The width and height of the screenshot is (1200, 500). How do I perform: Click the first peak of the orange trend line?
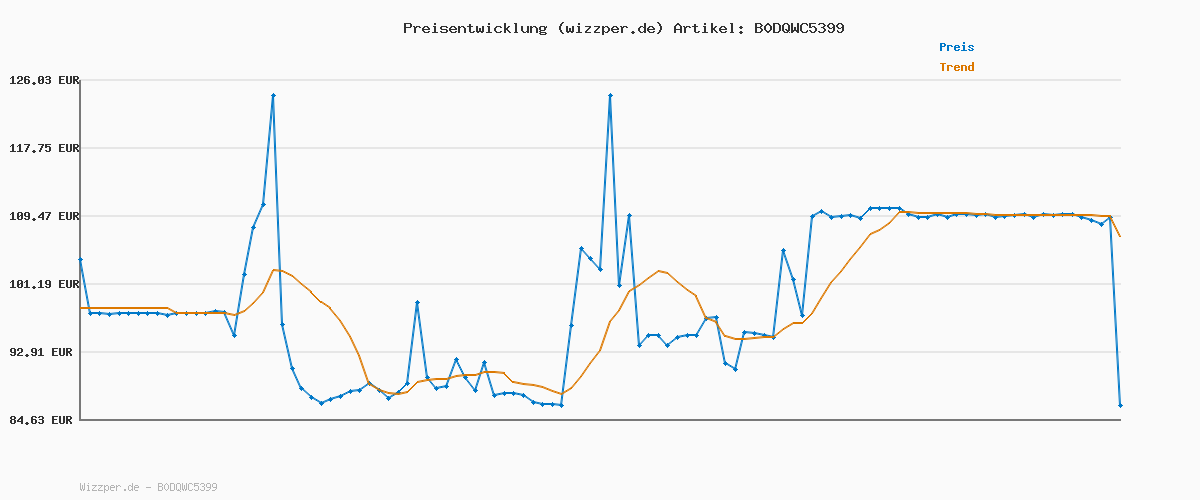coord(275,270)
